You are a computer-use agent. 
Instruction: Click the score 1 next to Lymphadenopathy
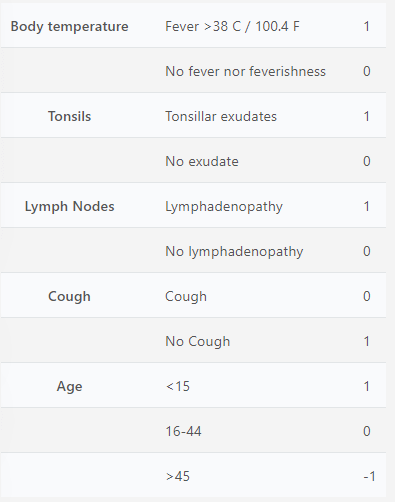[367, 206]
